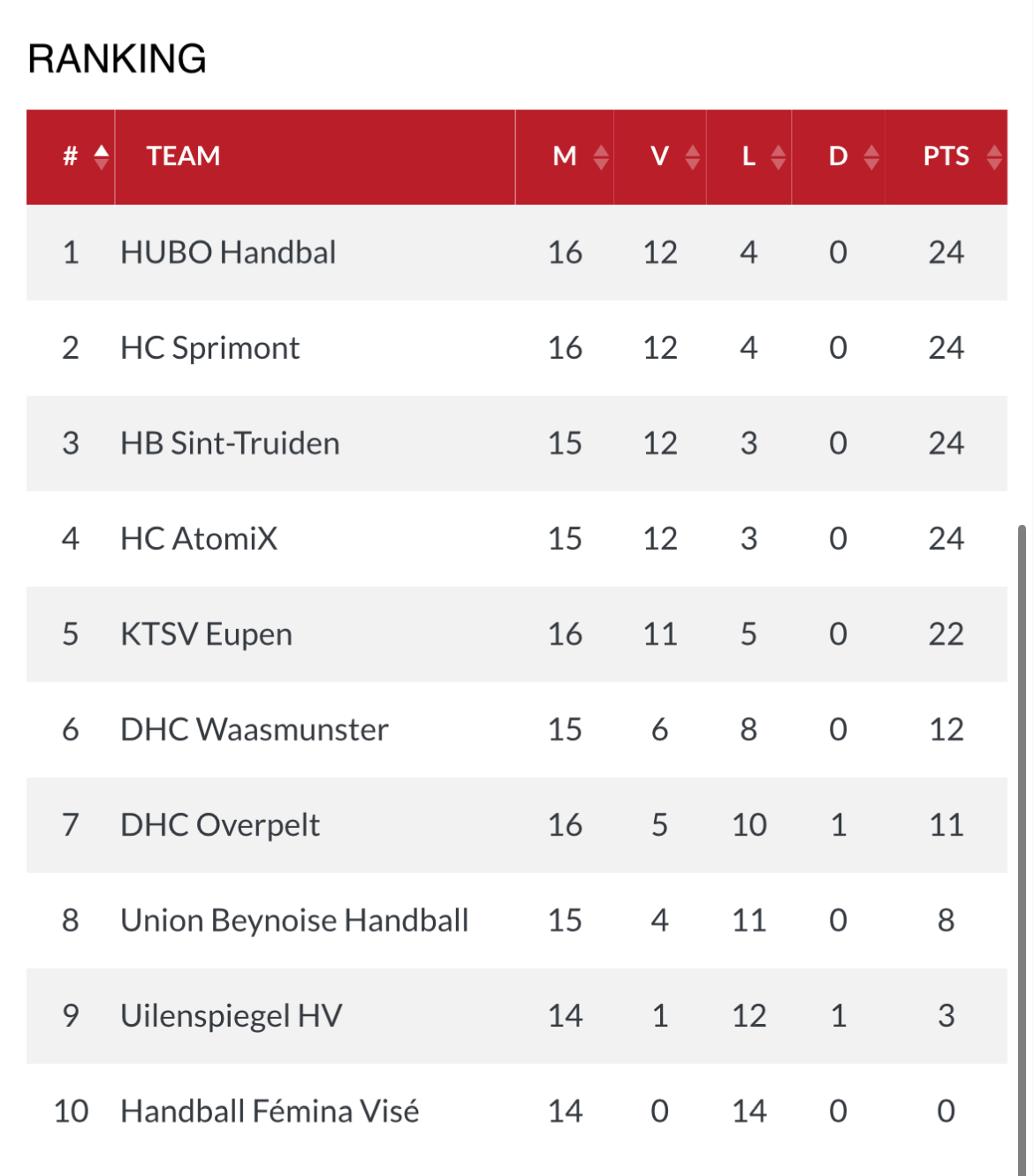The width and height of the screenshot is (1034, 1176).
Task: Click sort arrows beside L column
Action: tap(779, 157)
